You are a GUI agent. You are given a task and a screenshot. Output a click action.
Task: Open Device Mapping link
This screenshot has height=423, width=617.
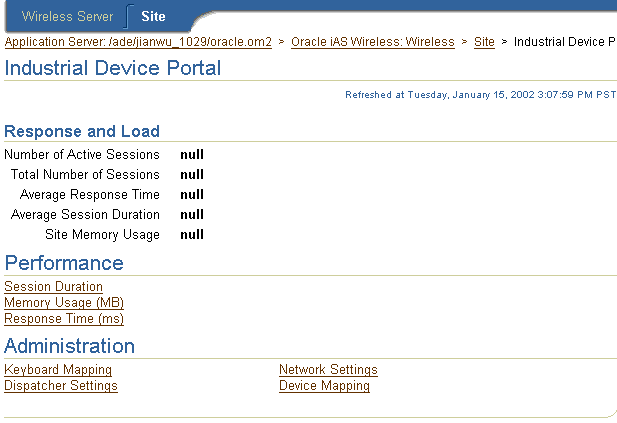324,386
